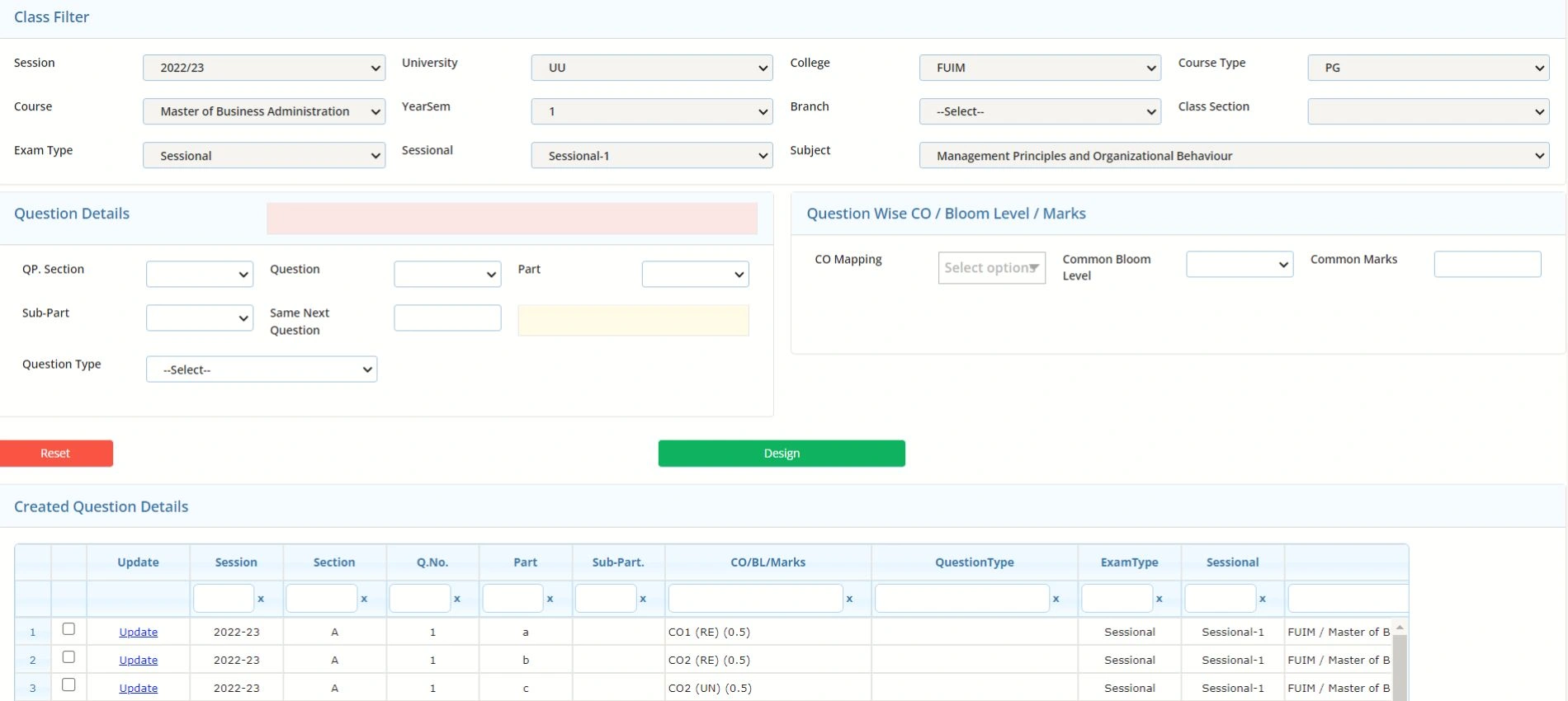
Task: Clear the Q.No. column filter with x
Action: click(x=457, y=599)
